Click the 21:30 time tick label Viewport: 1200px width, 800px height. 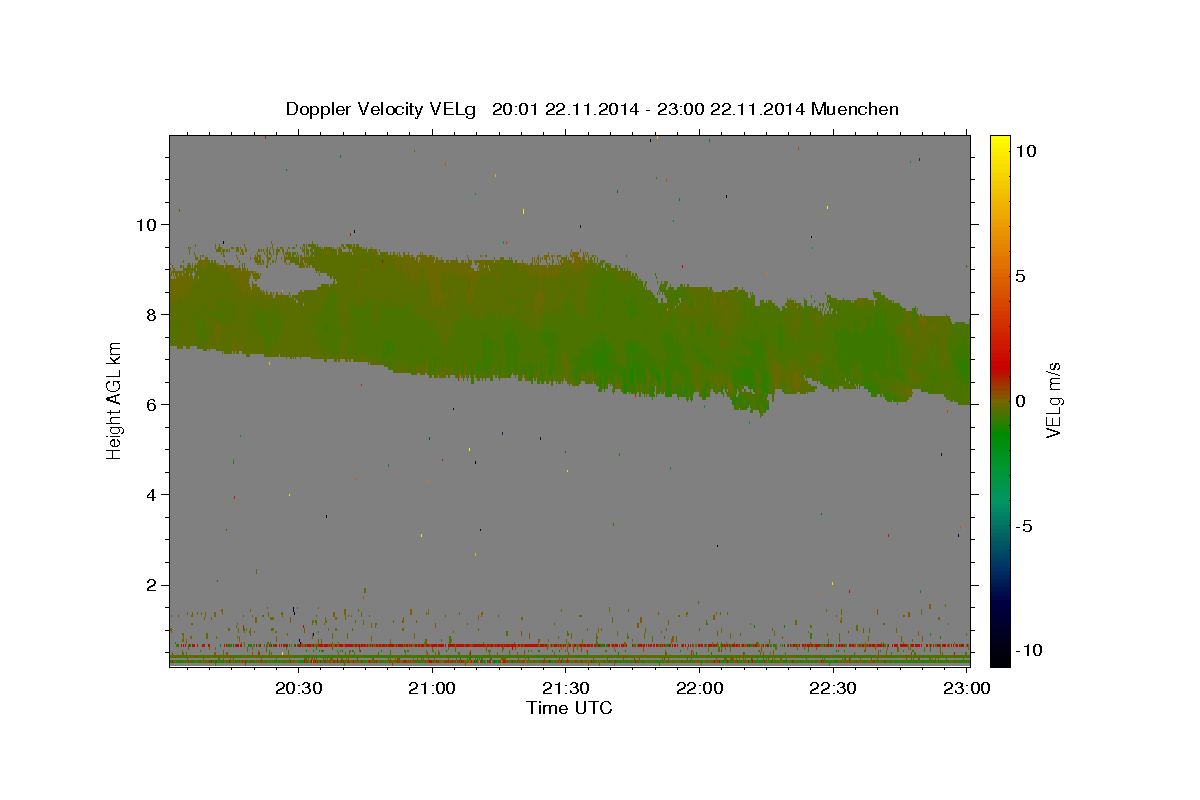[566, 688]
